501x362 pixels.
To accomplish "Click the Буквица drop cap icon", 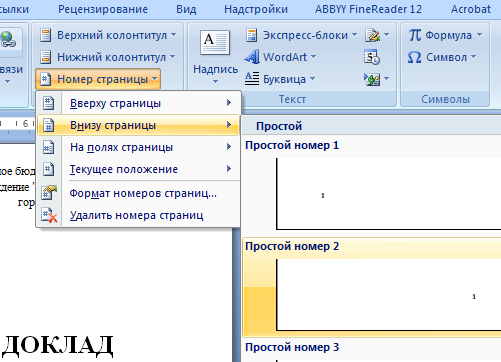I will [x=252, y=79].
